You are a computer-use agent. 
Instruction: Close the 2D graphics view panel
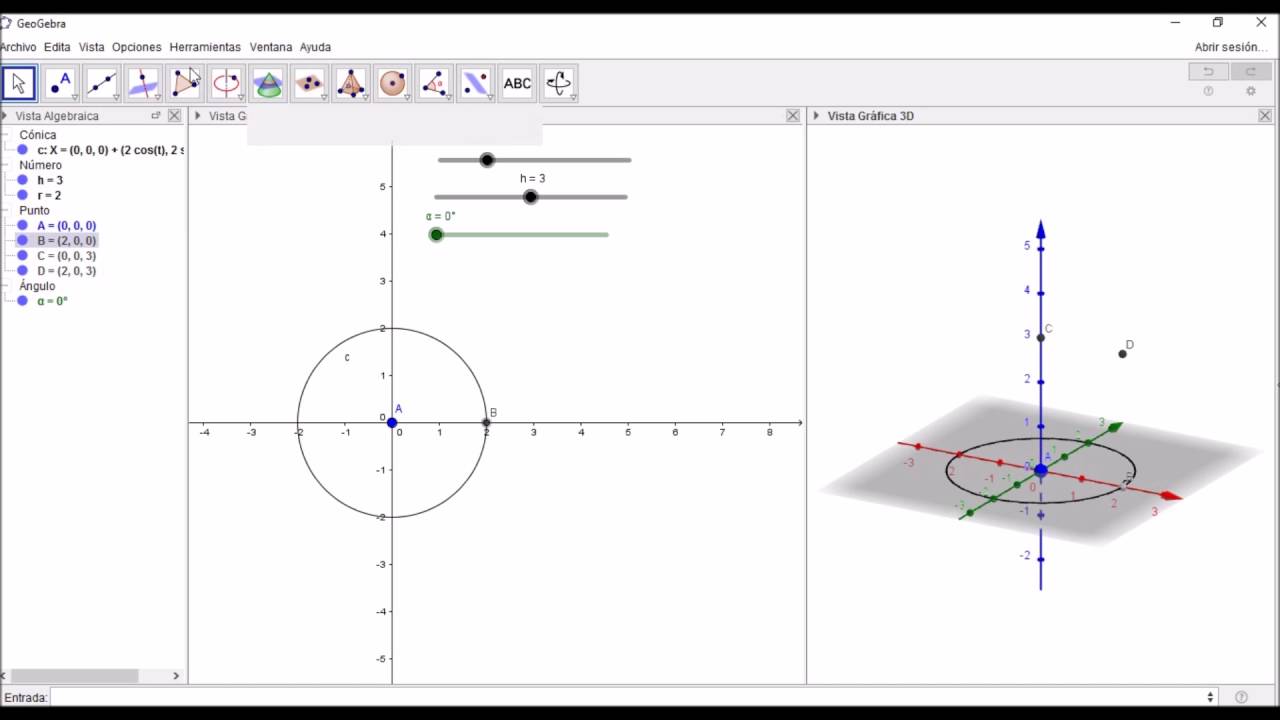tap(793, 116)
